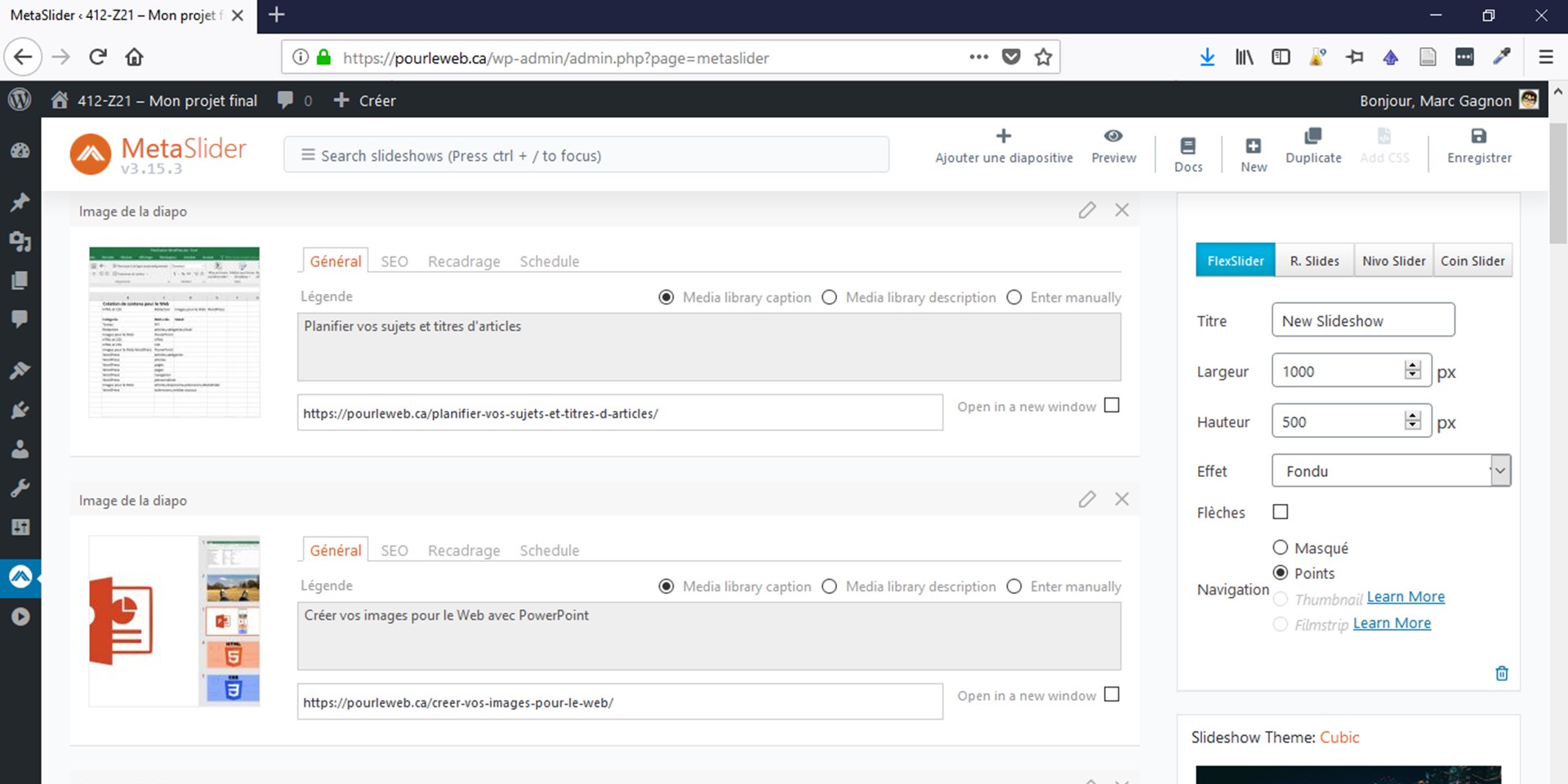
Task: Bookmark page with star icon
Action: tap(1043, 56)
